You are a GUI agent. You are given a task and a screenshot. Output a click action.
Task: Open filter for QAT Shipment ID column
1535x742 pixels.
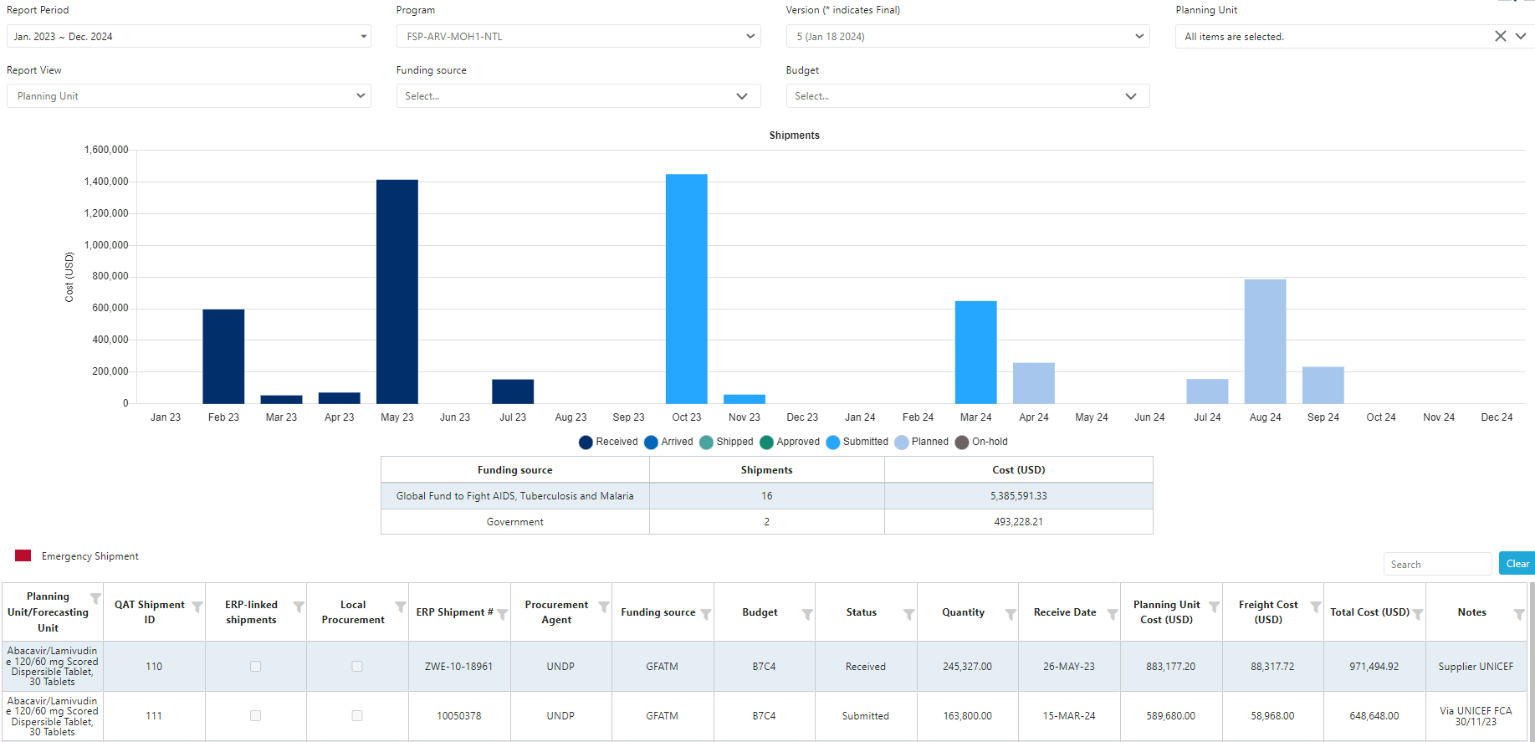click(x=197, y=606)
